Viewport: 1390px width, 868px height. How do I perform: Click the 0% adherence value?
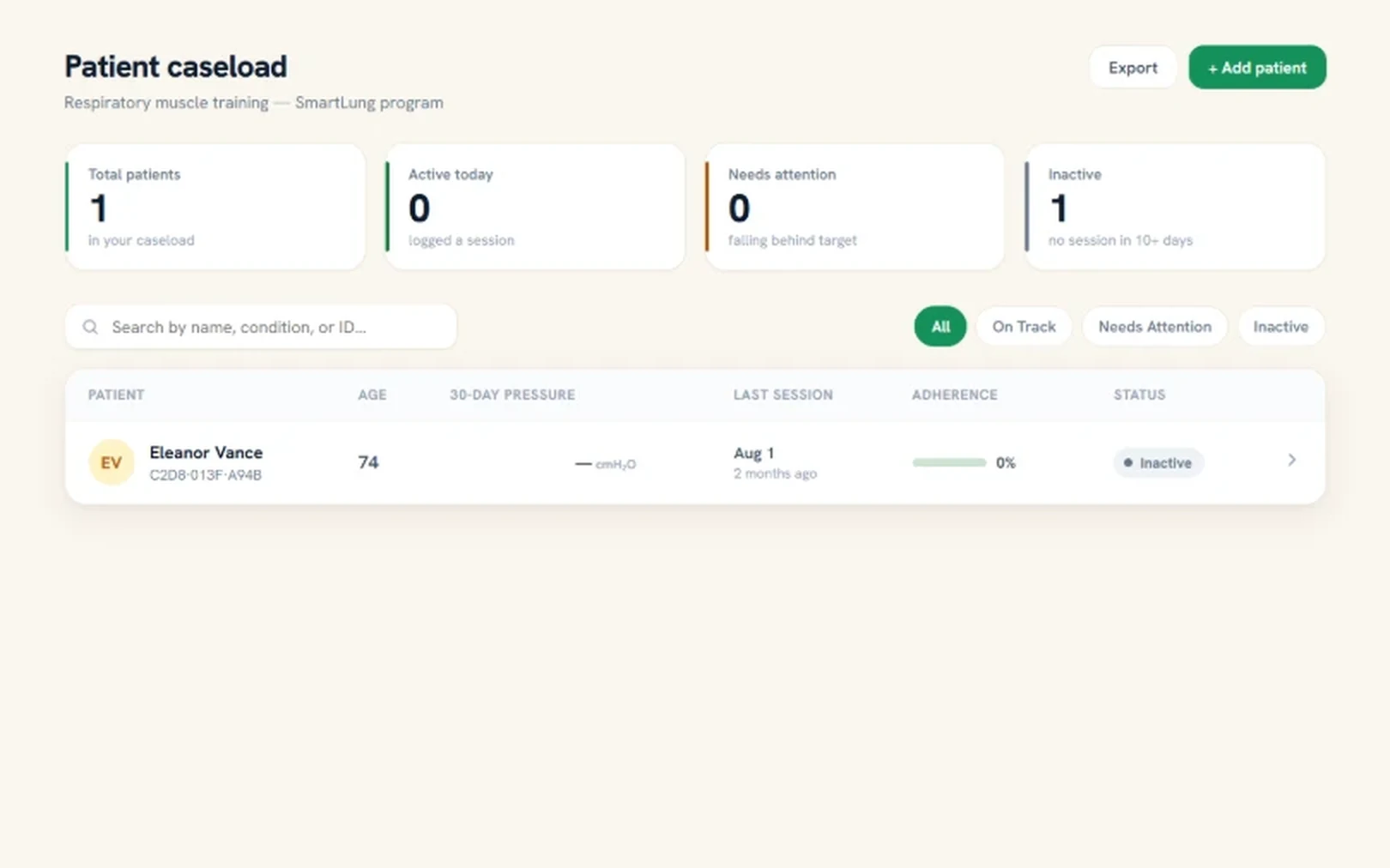tap(1006, 463)
